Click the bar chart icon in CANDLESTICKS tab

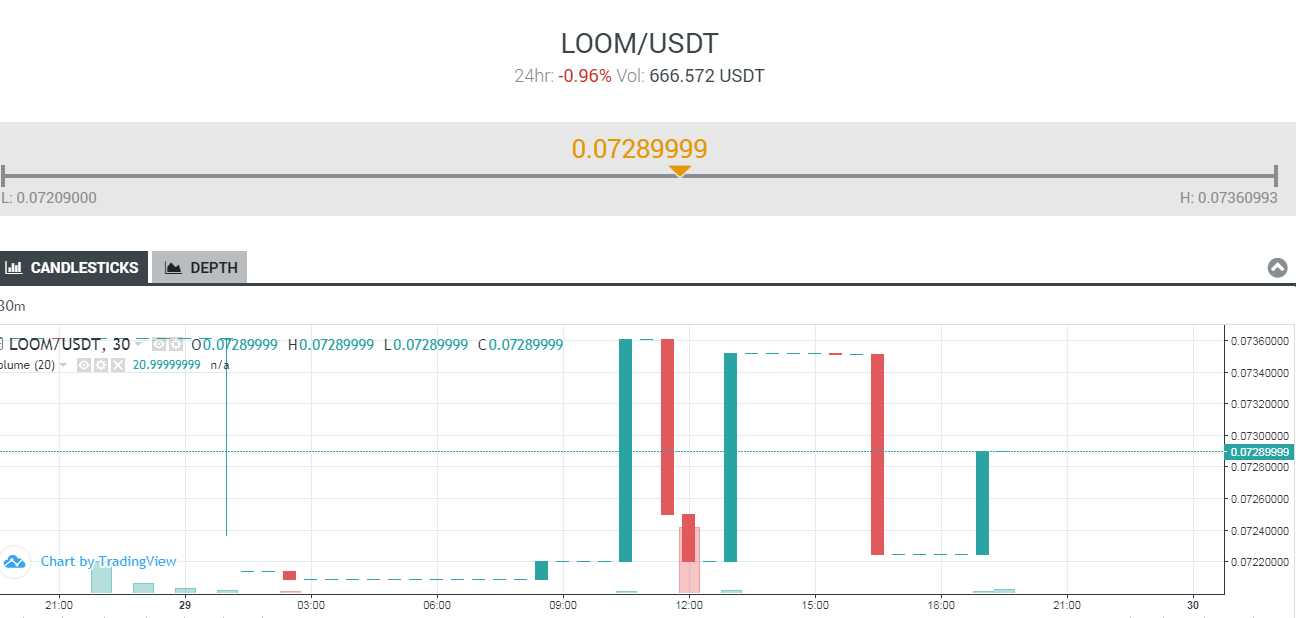[x=14, y=268]
